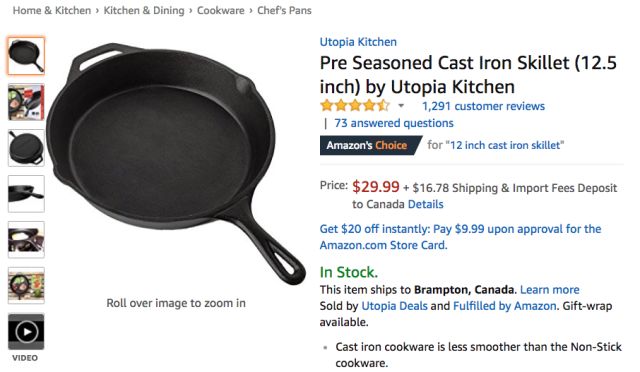This screenshot has height=372, width=640.
Task: Go to the Cookware breadcrumb category
Action: coord(221,11)
